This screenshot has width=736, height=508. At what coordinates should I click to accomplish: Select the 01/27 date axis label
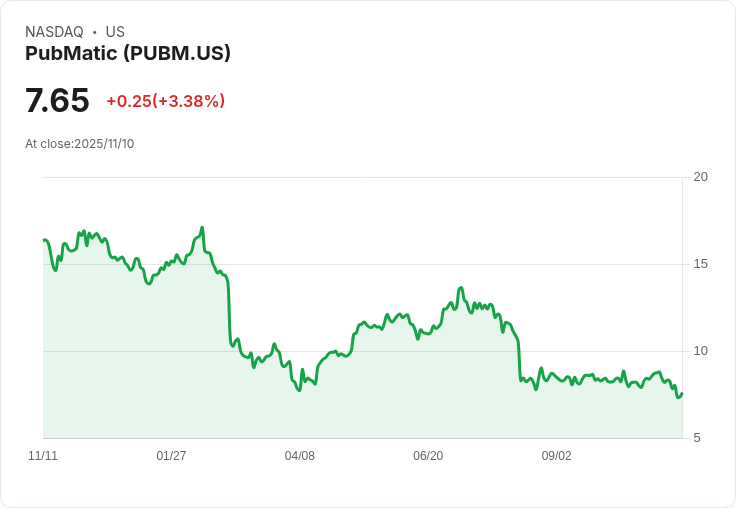(171, 456)
